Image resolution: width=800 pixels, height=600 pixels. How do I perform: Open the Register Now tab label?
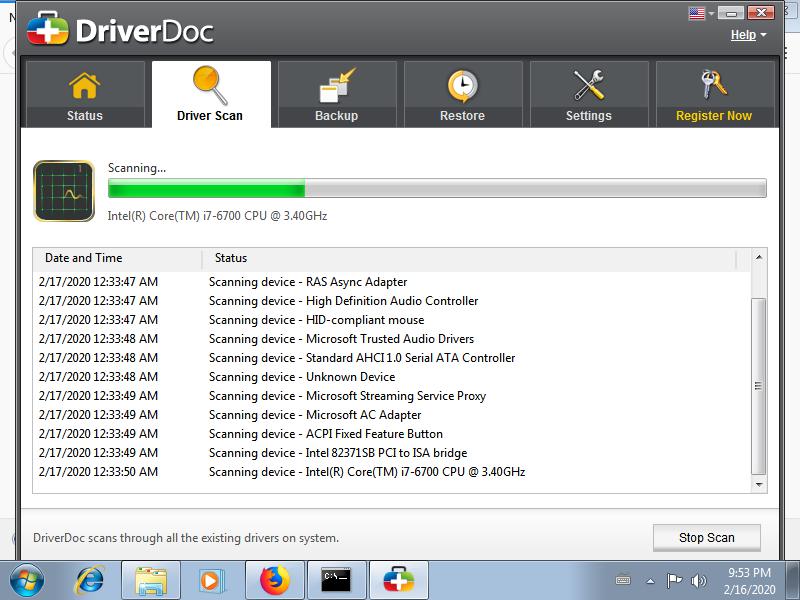tap(714, 116)
